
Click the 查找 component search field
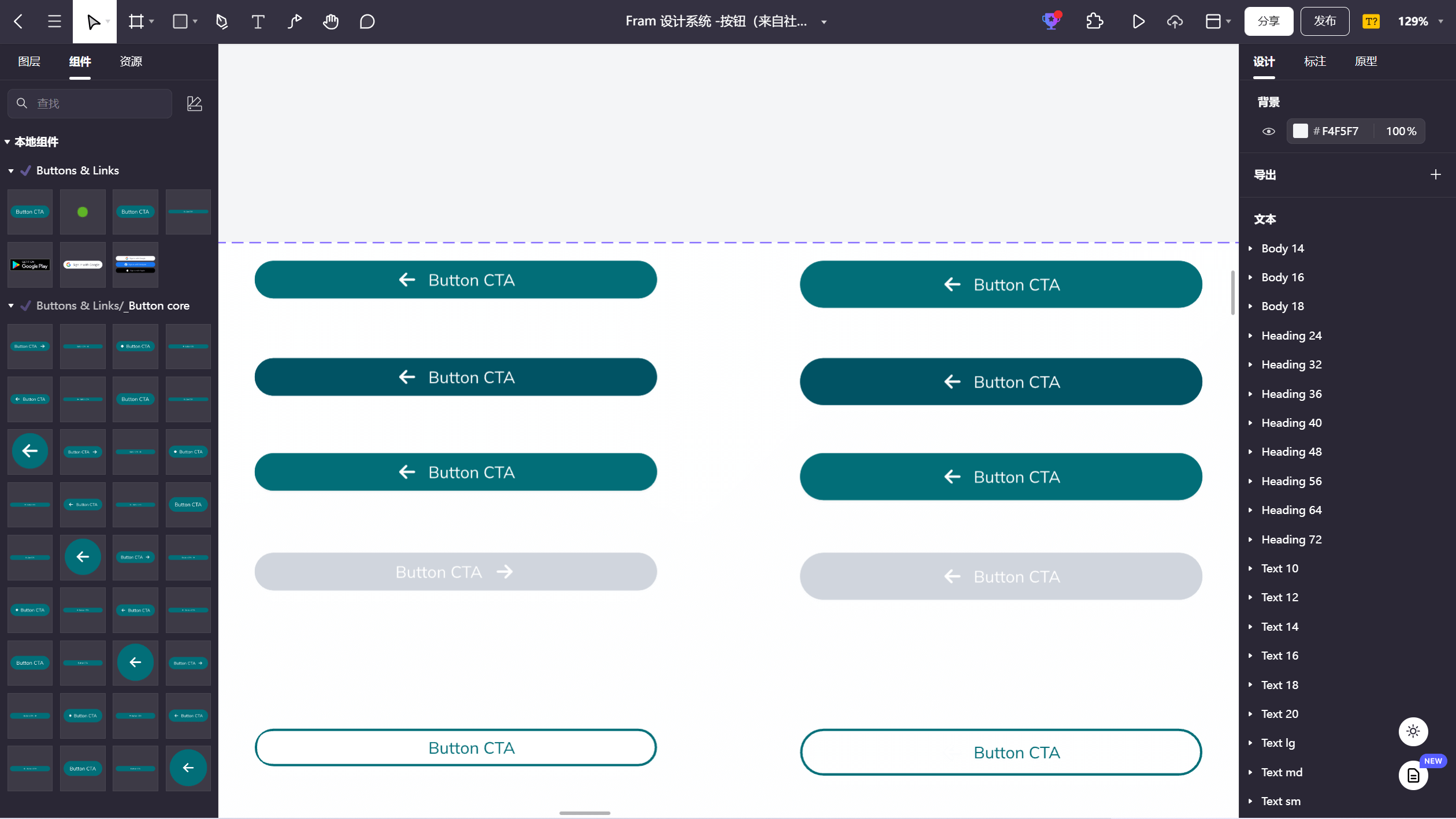click(x=90, y=103)
